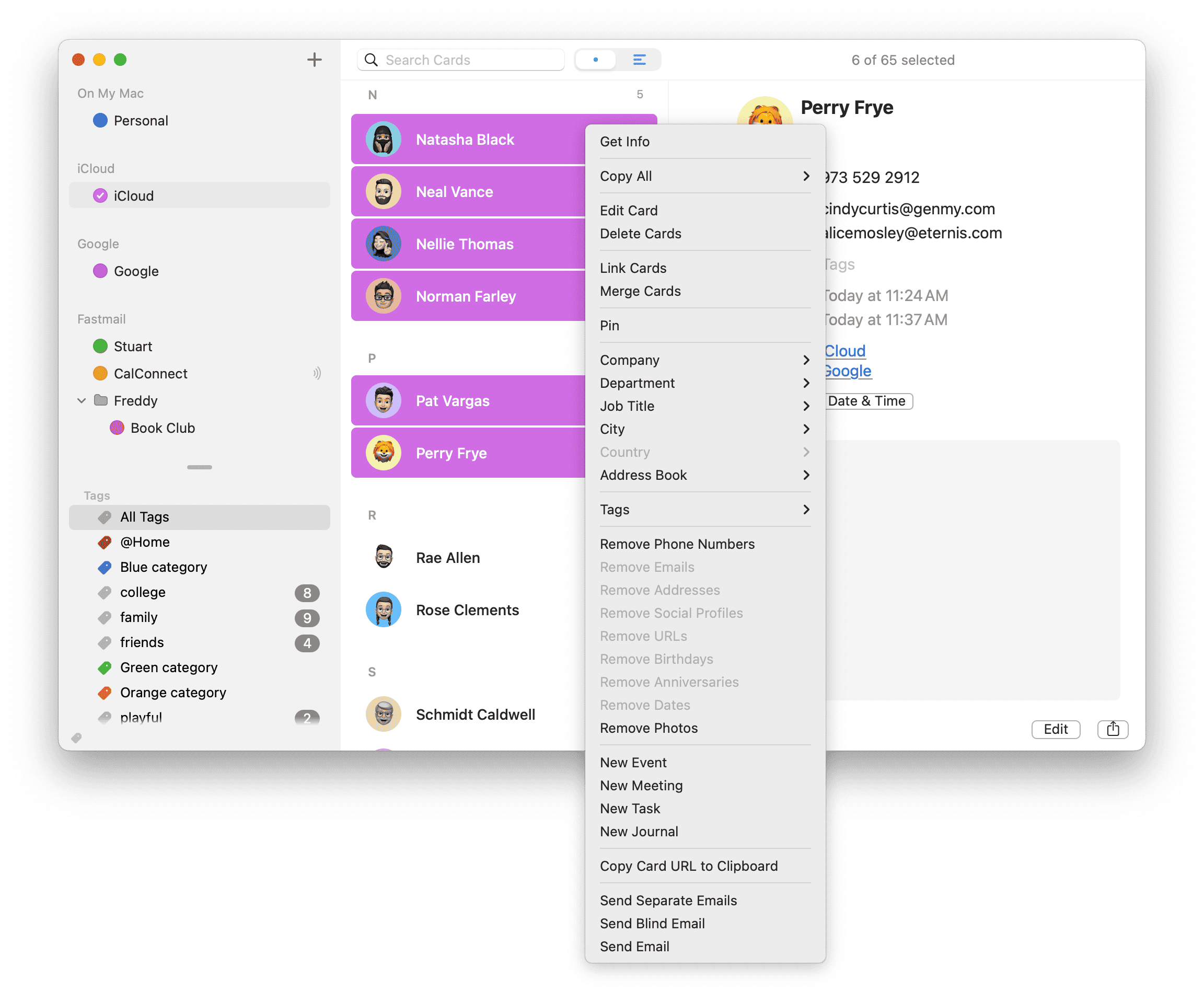Choose Merge Cards from the context menu
The height and width of the screenshot is (991, 1204).
pos(640,291)
